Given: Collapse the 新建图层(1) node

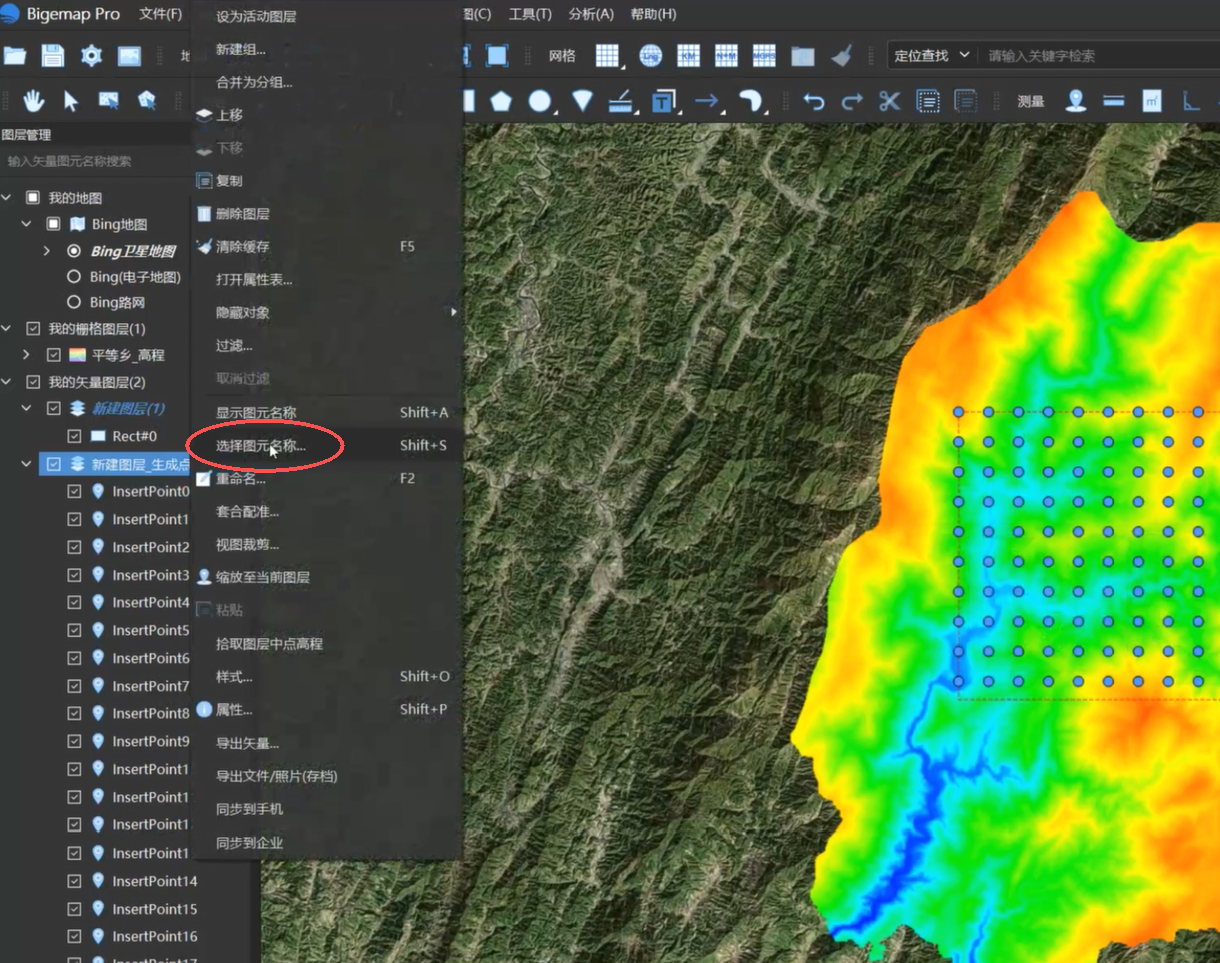Looking at the screenshot, I should tap(27, 408).
